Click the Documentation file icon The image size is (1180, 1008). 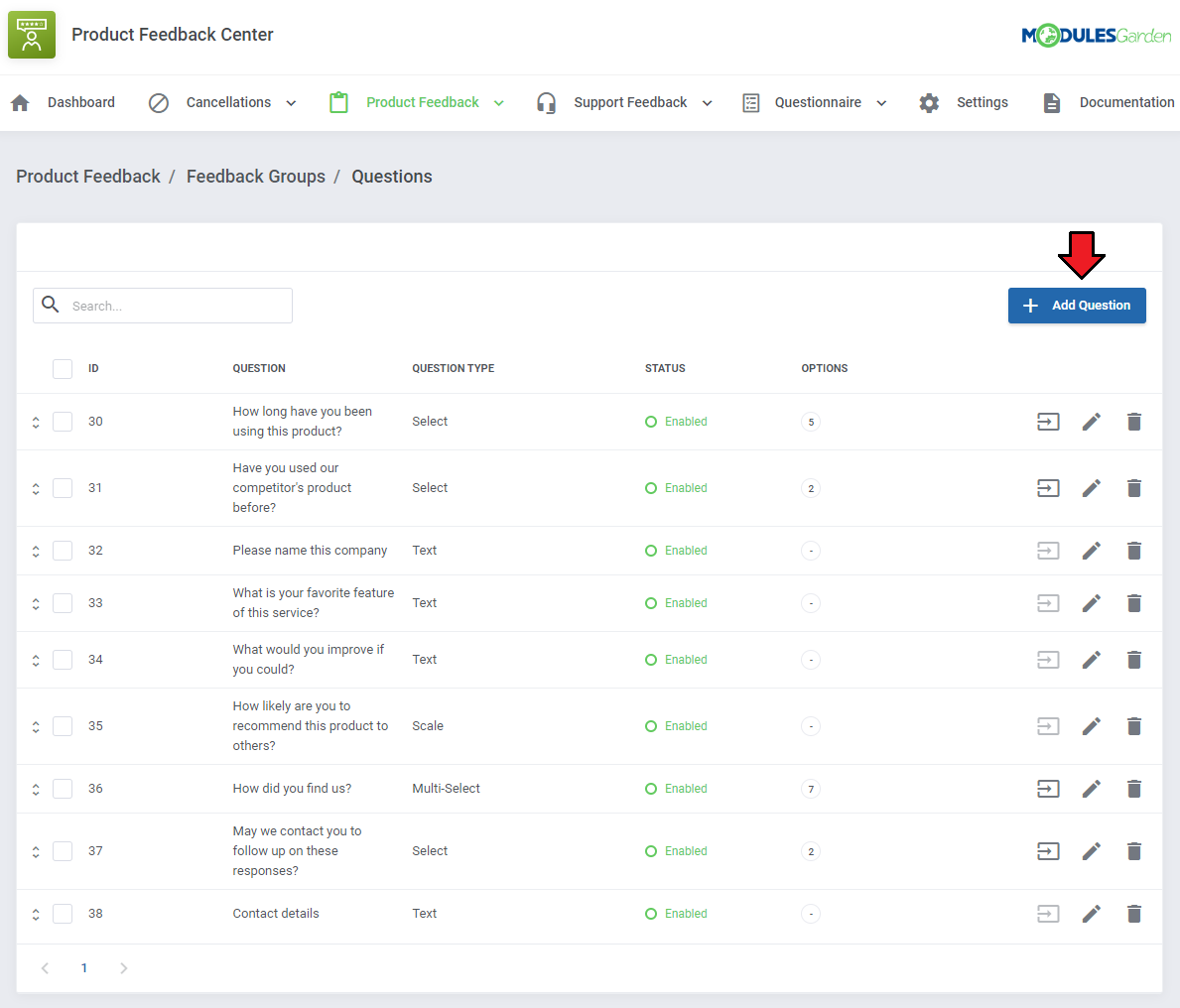pos(1052,103)
